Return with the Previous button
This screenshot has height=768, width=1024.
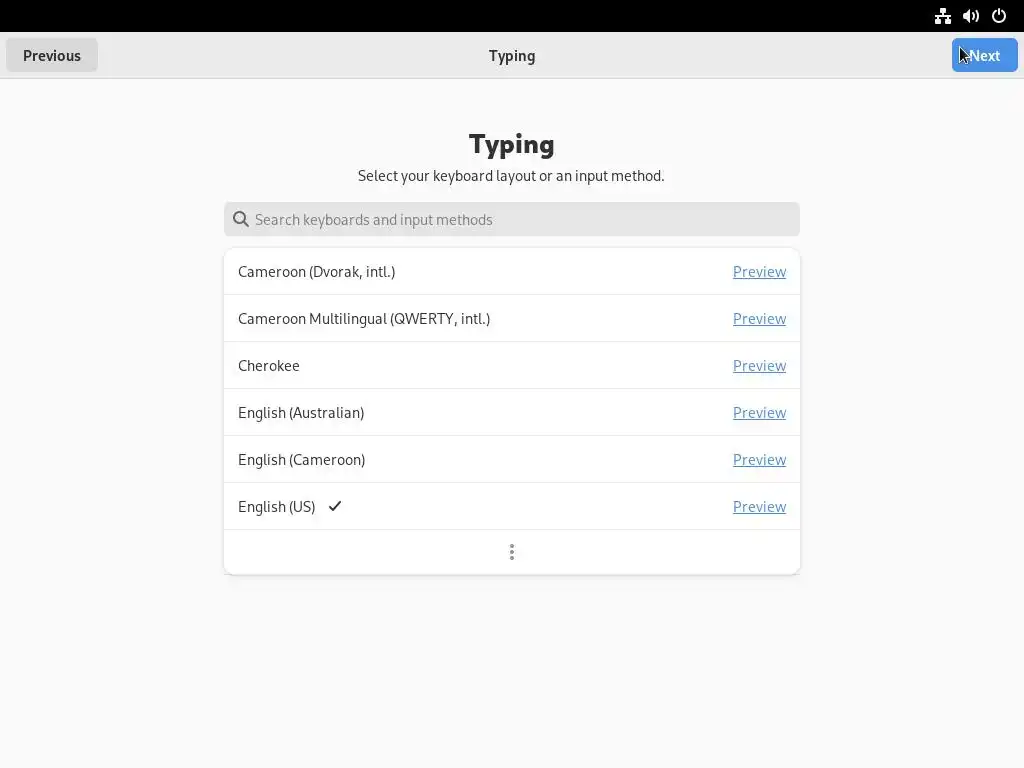pos(52,55)
